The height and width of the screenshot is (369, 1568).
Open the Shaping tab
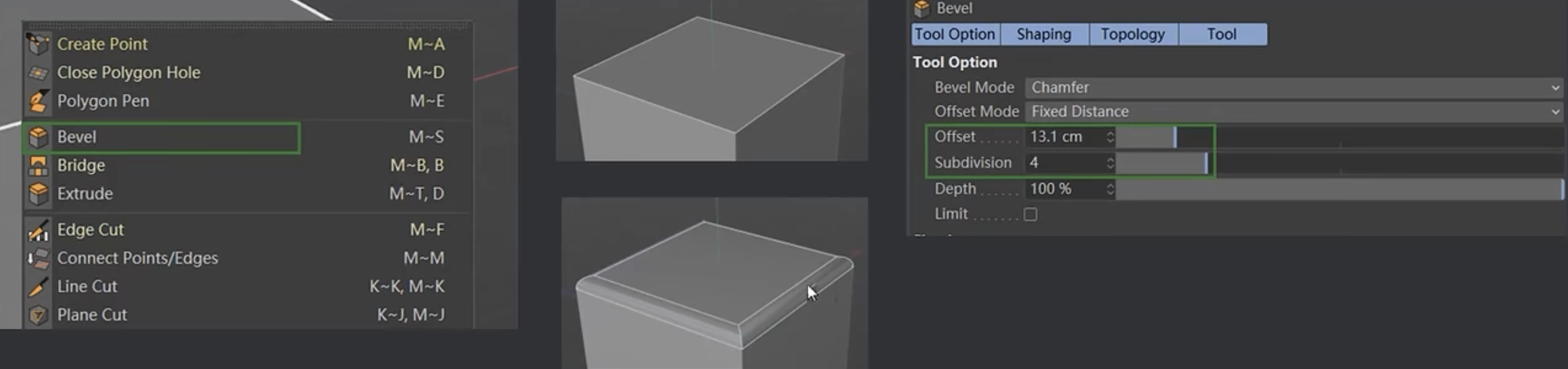point(1044,34)
